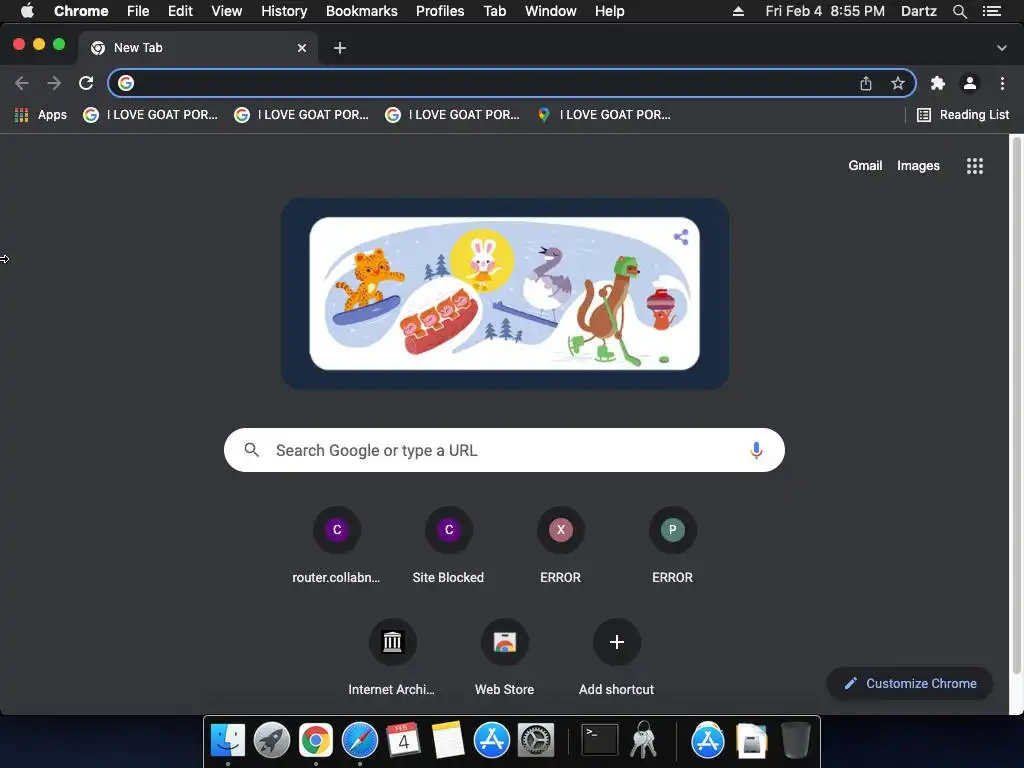Screen dimensions: 1024x768
Task: Open the Google apps grid
Action: pos(975,166)
